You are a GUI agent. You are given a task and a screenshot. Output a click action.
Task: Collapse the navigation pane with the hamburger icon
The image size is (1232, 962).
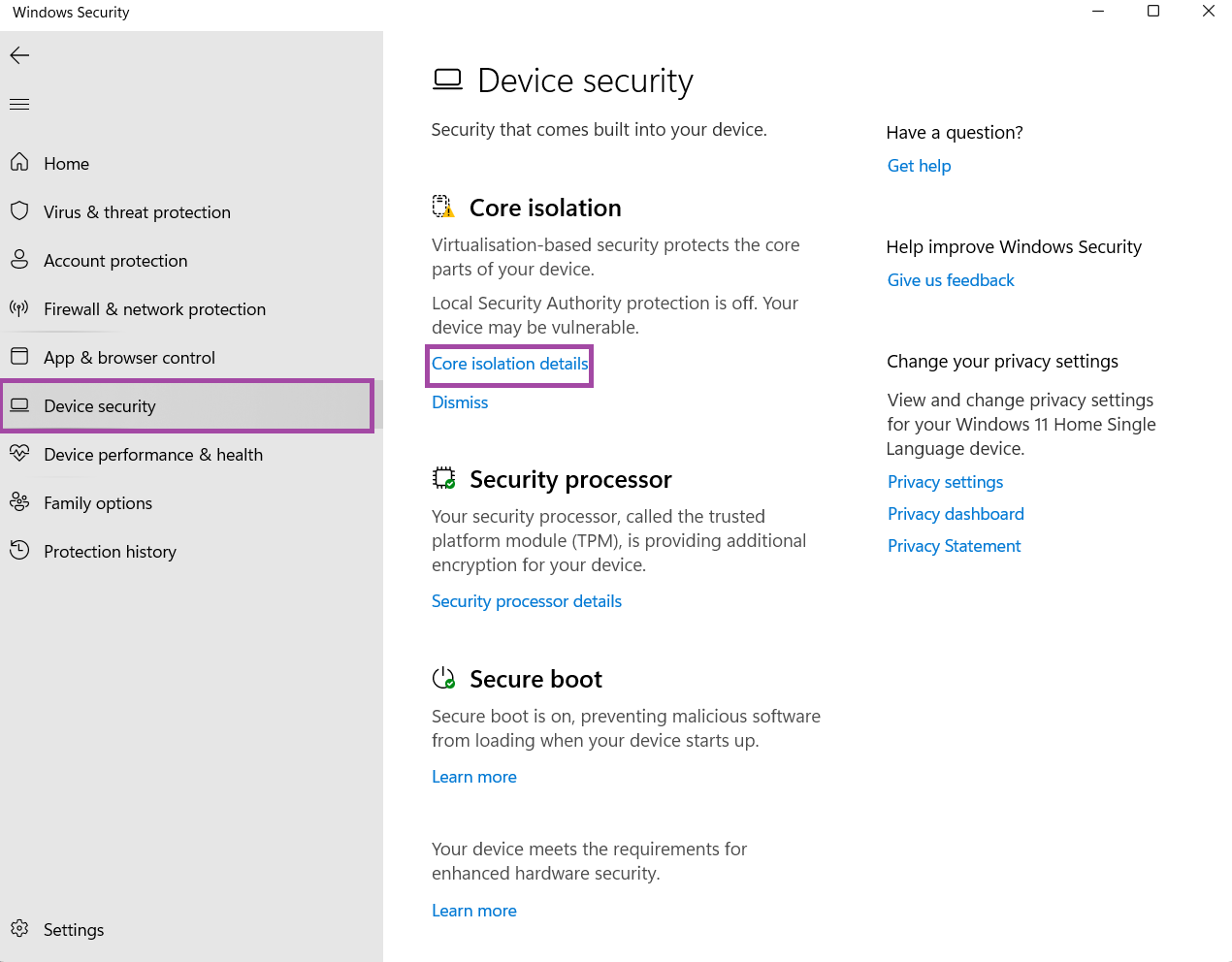[19, 104]
